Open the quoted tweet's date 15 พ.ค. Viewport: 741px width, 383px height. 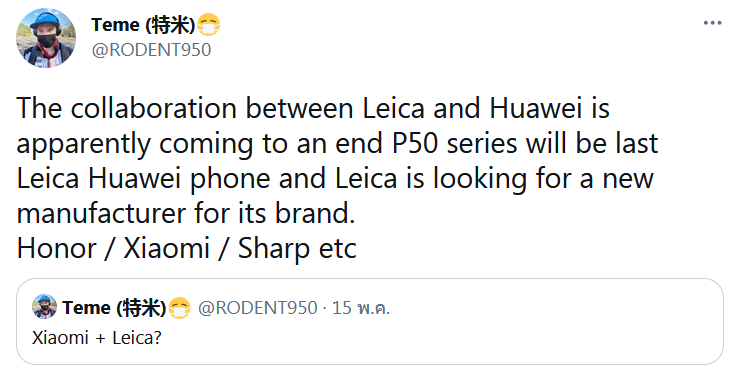361,308
